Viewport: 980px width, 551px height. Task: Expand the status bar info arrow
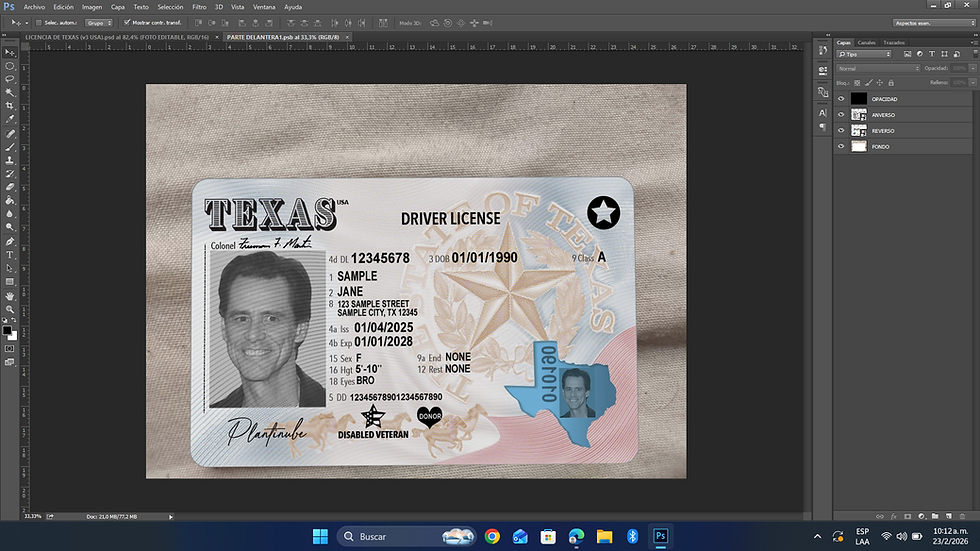pos(171,517)
